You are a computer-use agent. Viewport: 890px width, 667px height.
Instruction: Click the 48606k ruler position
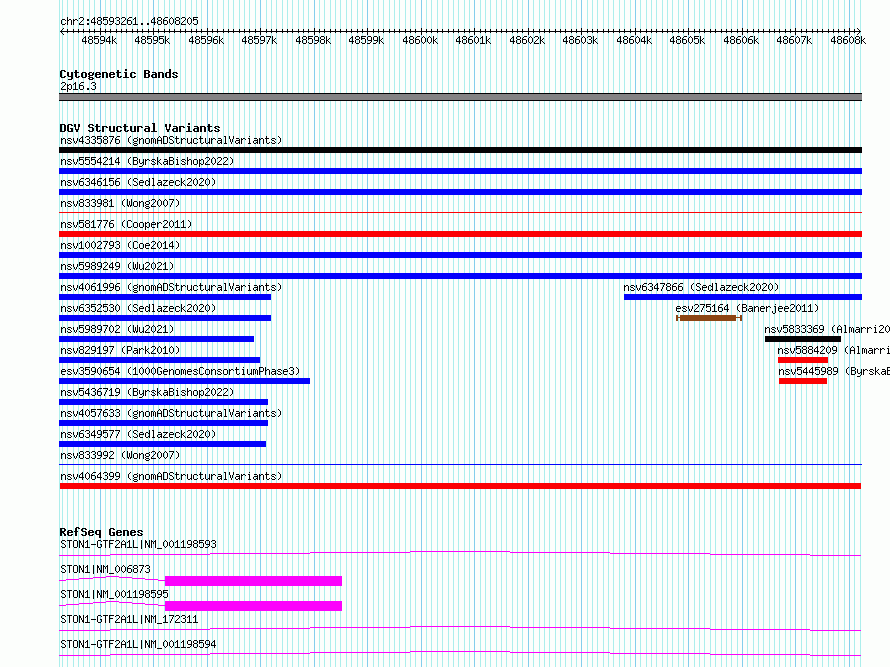pyautogui.click(x=741, y=40)
